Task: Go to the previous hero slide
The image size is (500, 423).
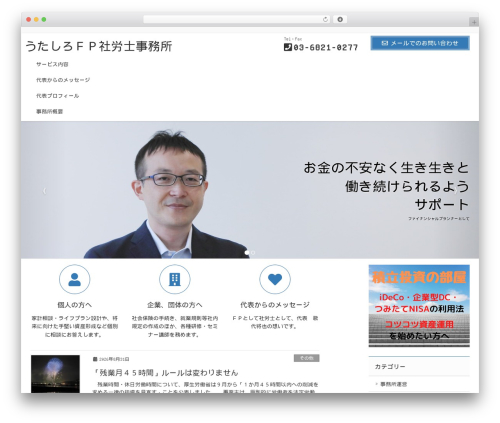Action: (x=44, y=191)
